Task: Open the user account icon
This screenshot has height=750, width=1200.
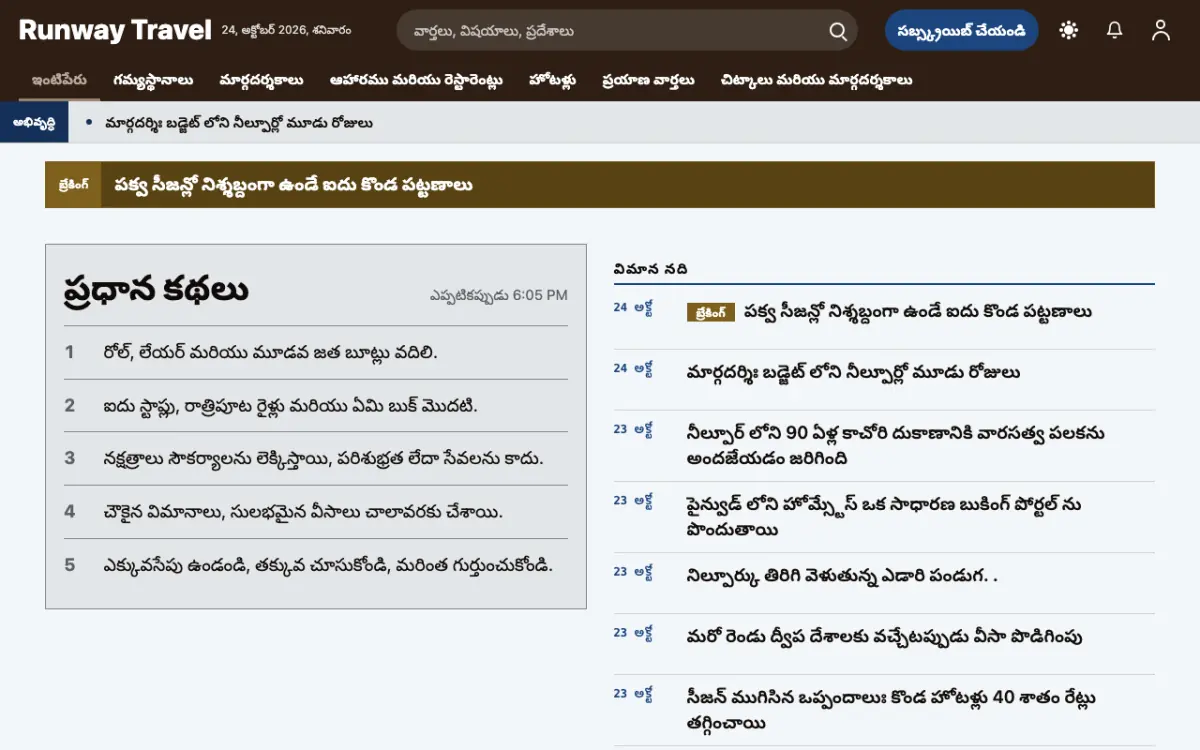Action: 1161,30
